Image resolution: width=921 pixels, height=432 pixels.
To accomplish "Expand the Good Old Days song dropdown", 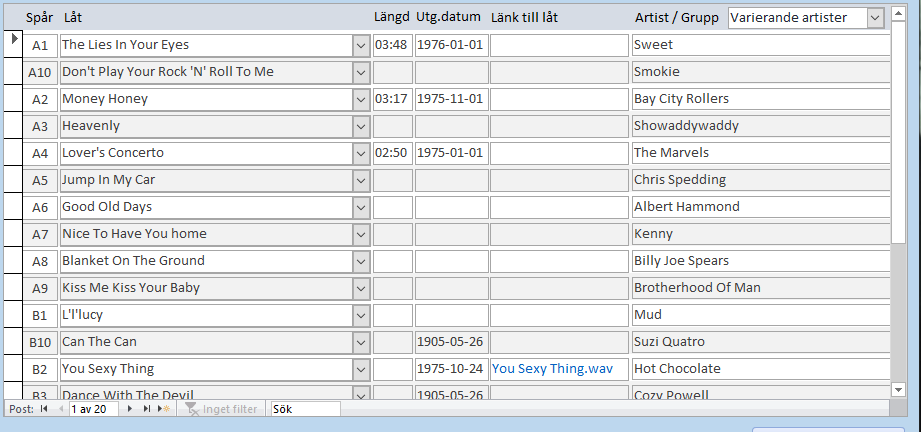I will [x=360, y=207].
